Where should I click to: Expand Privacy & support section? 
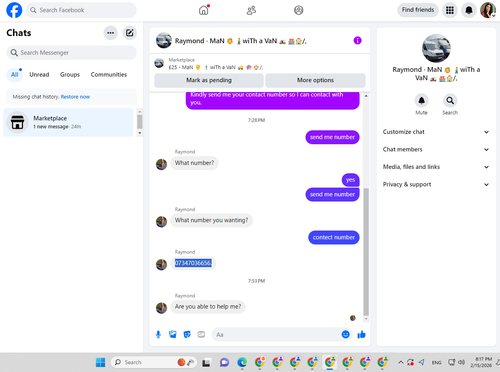pos(436,184)
